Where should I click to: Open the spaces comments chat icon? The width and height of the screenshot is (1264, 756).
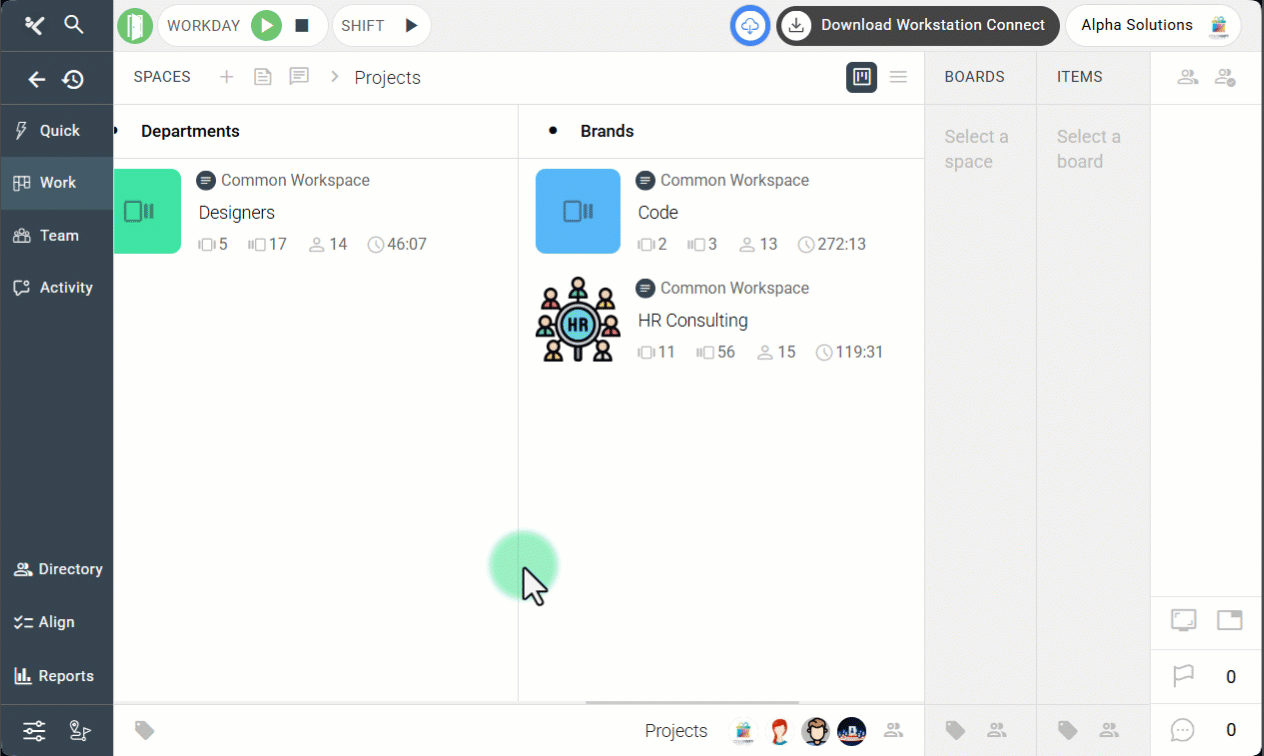click(x=299, y=77)
